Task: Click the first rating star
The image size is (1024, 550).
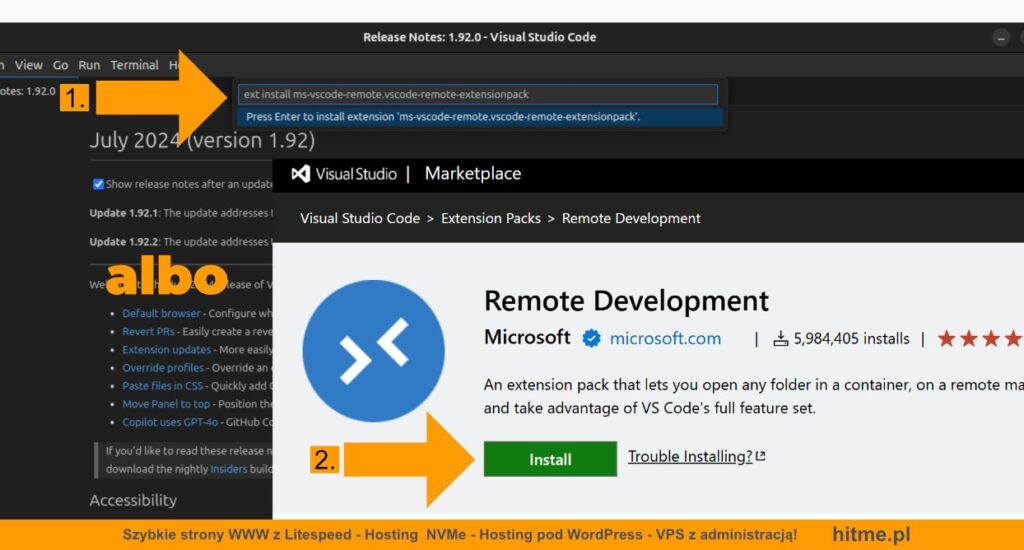Action: point(946,338)
